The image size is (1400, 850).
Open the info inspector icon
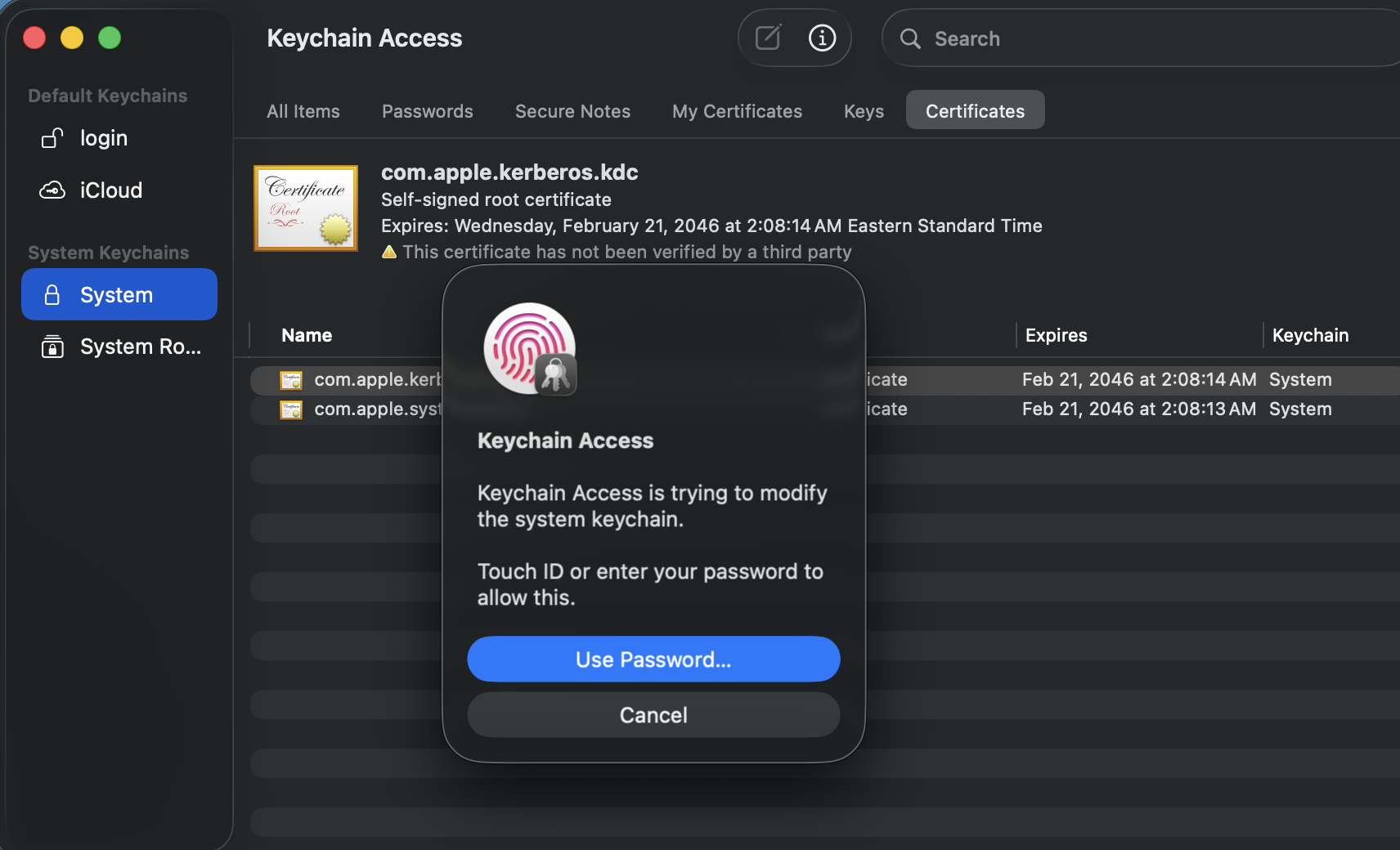pyautogui.click(x=822, y=38)
